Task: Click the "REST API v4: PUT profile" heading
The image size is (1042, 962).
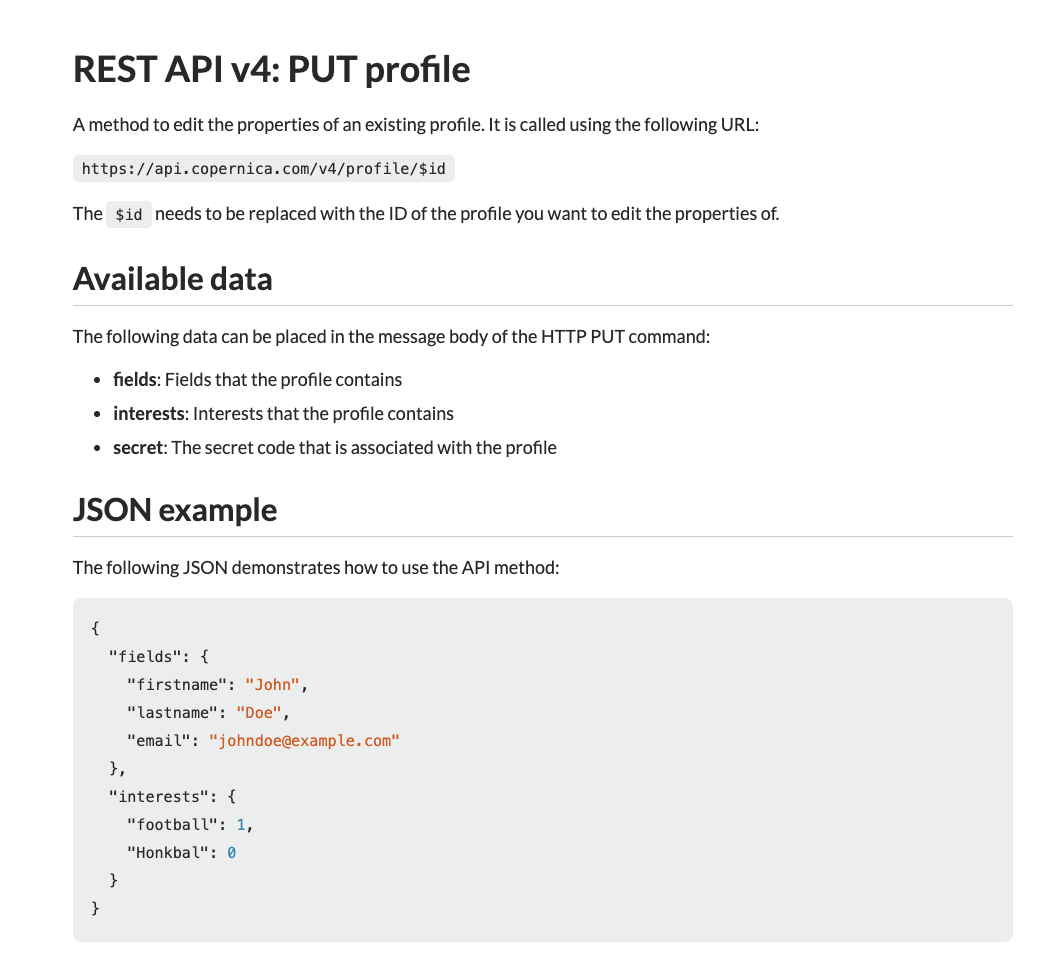Action: point(271,69)
